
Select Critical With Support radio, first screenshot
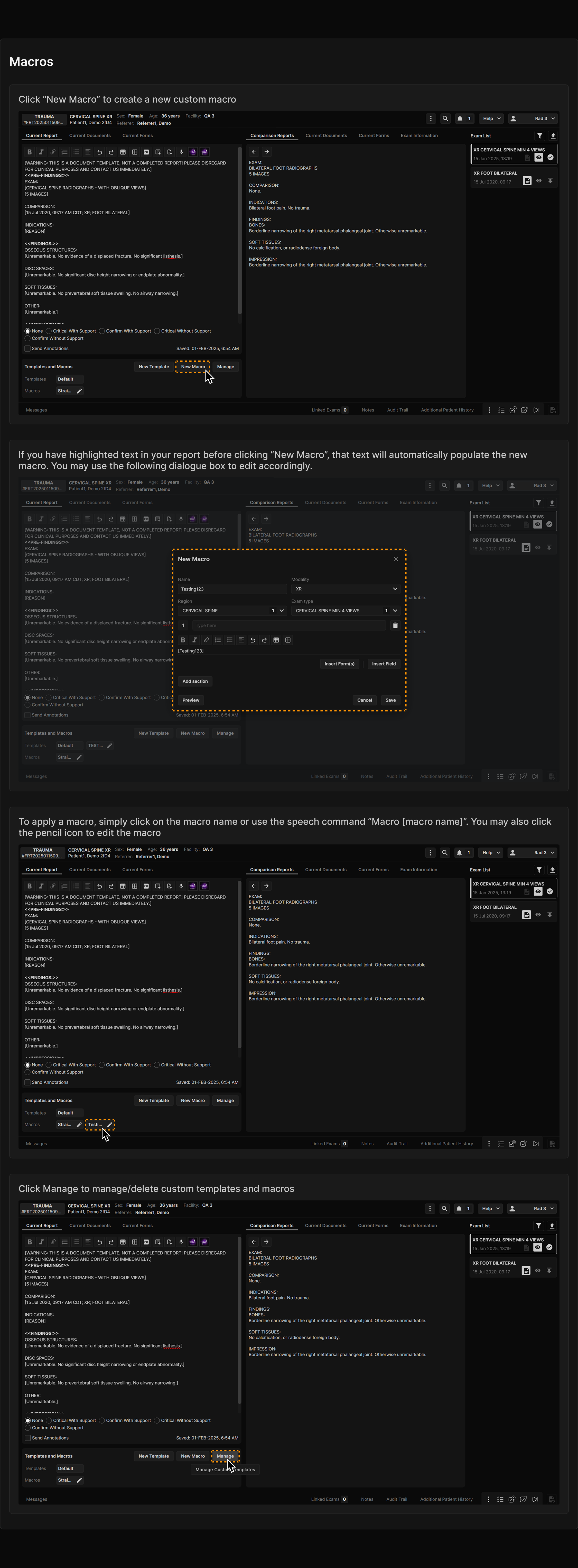pos(49,331)
